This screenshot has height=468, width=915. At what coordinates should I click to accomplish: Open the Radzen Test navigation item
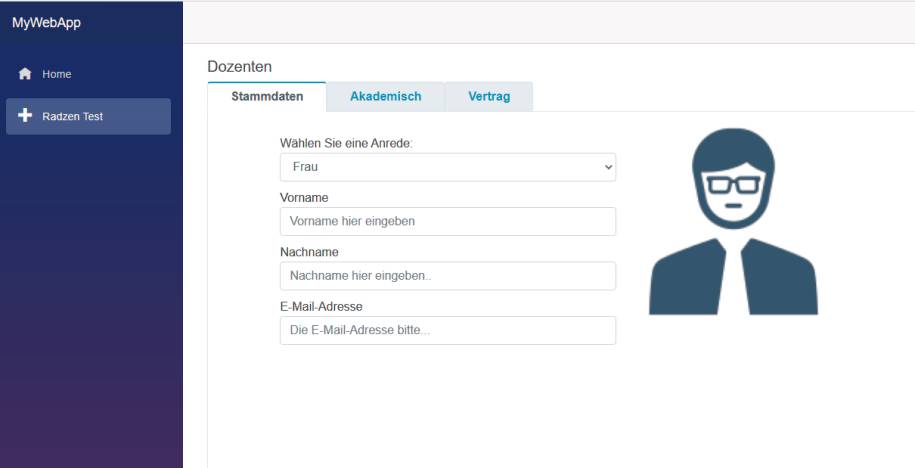point(89,116)
